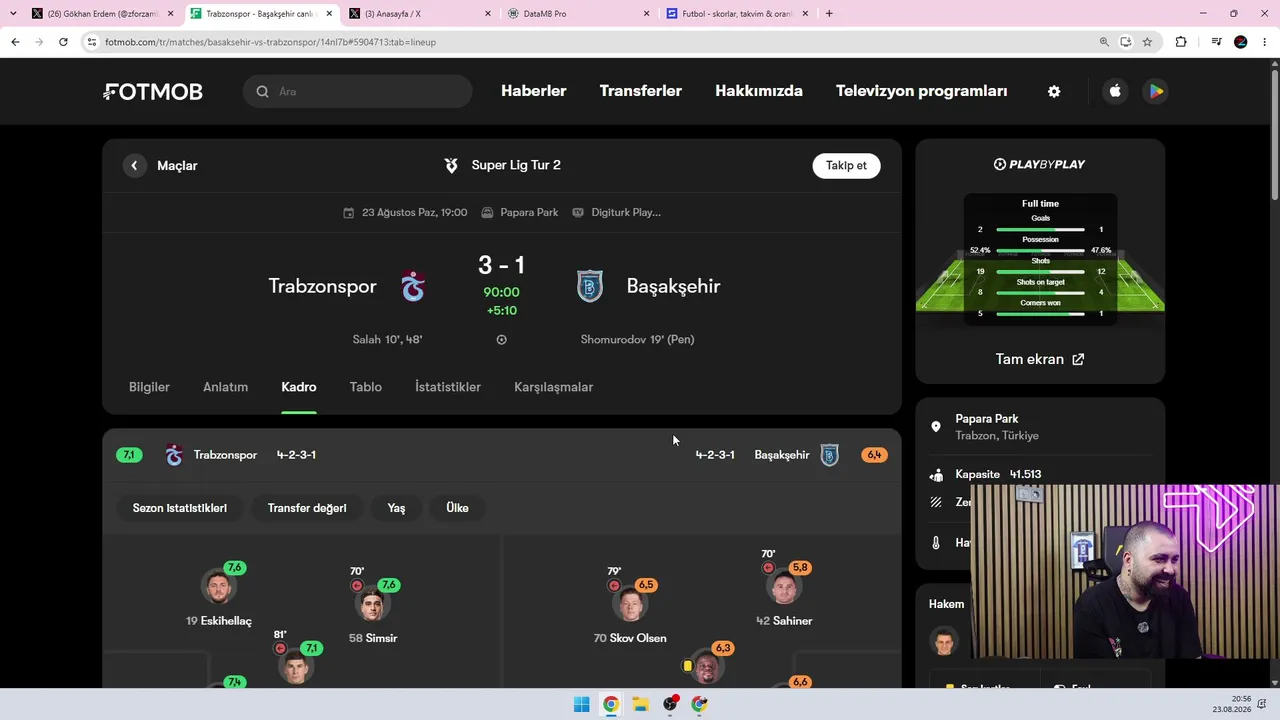Image resolution: width=1280 pixels, height=720 pixels.
Task: Click the Takip et button
Action: (846, 165)
